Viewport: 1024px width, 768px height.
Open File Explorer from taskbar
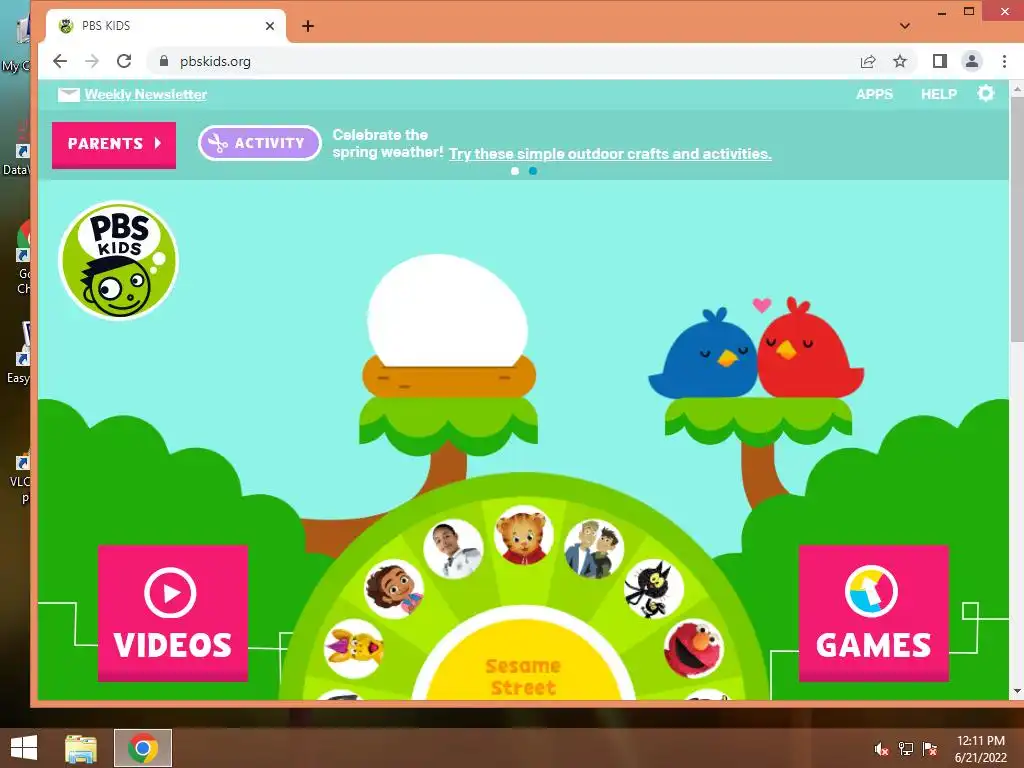81,748
